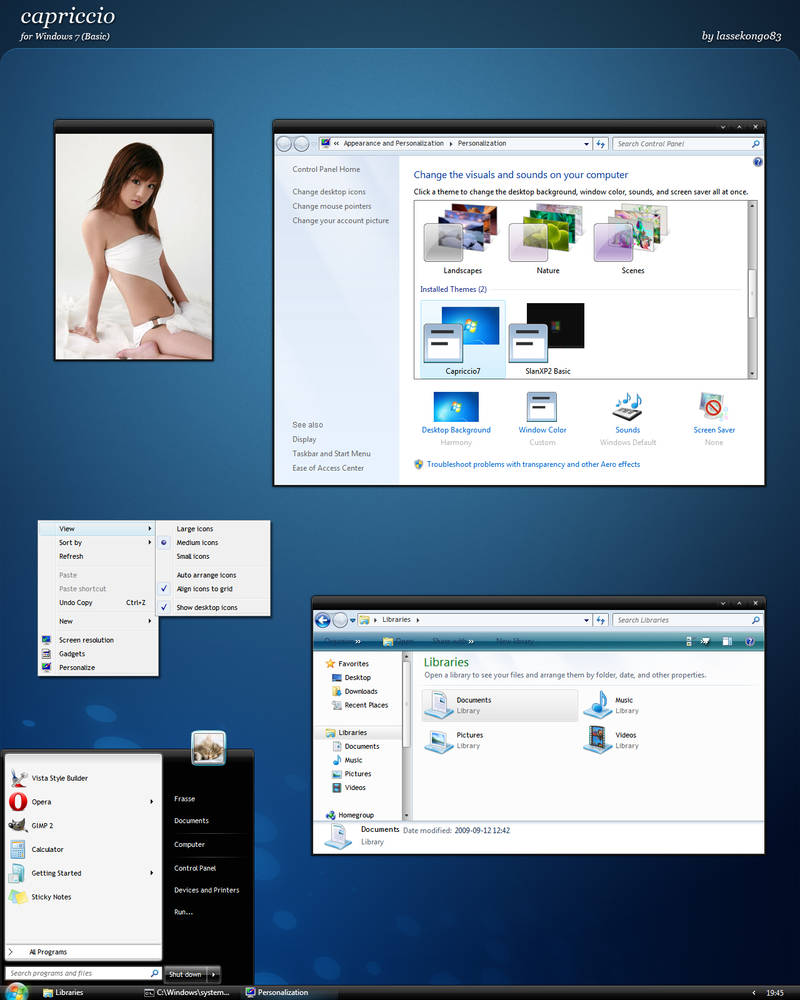Choose Personalize in context menu
This screenshot has width=800, height=1000.
click(x=77, y=667)
